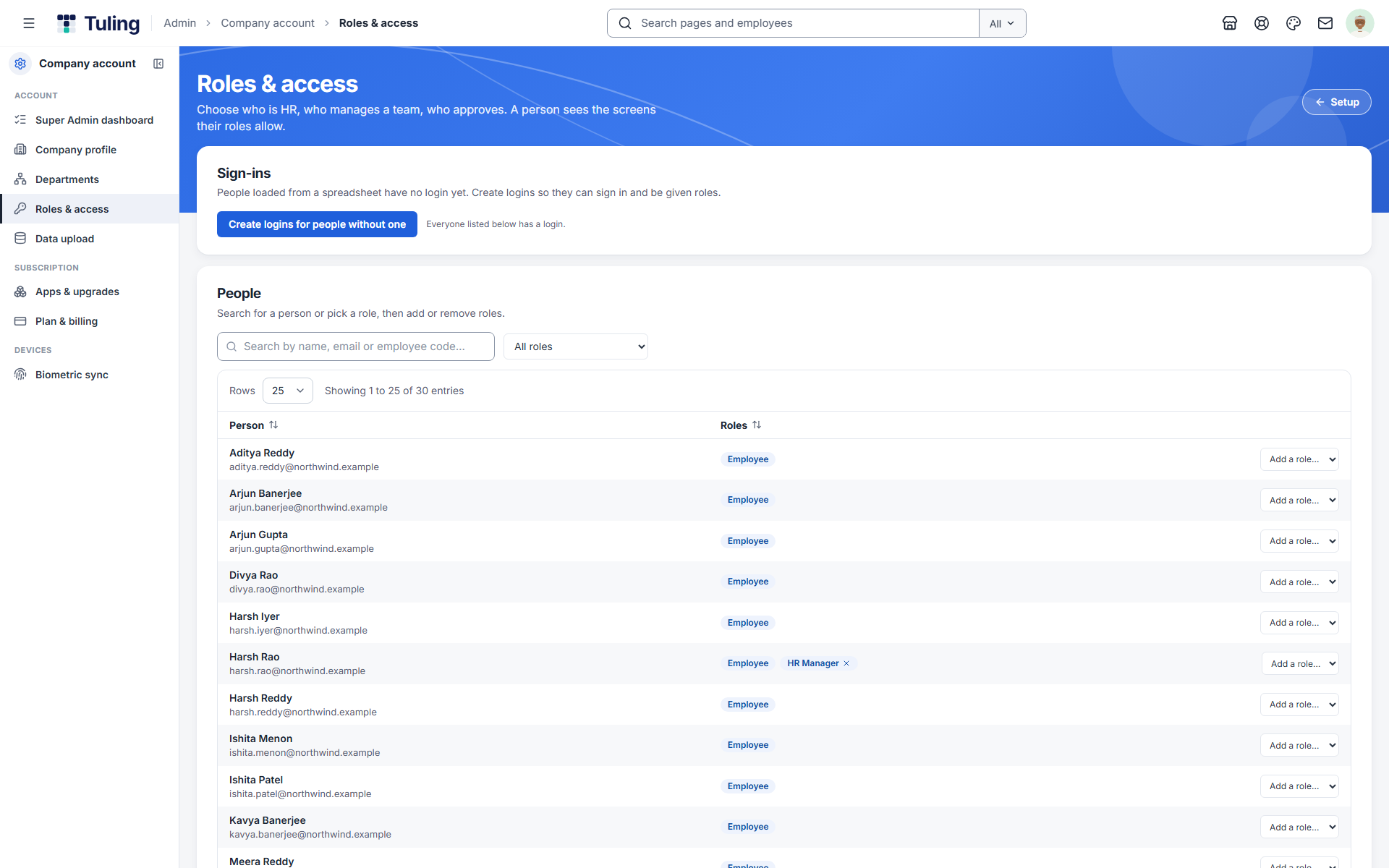This screenshot has height=868, width=1389.
Task: Open the hamburger navigation menu
Action: pos(29,23)
